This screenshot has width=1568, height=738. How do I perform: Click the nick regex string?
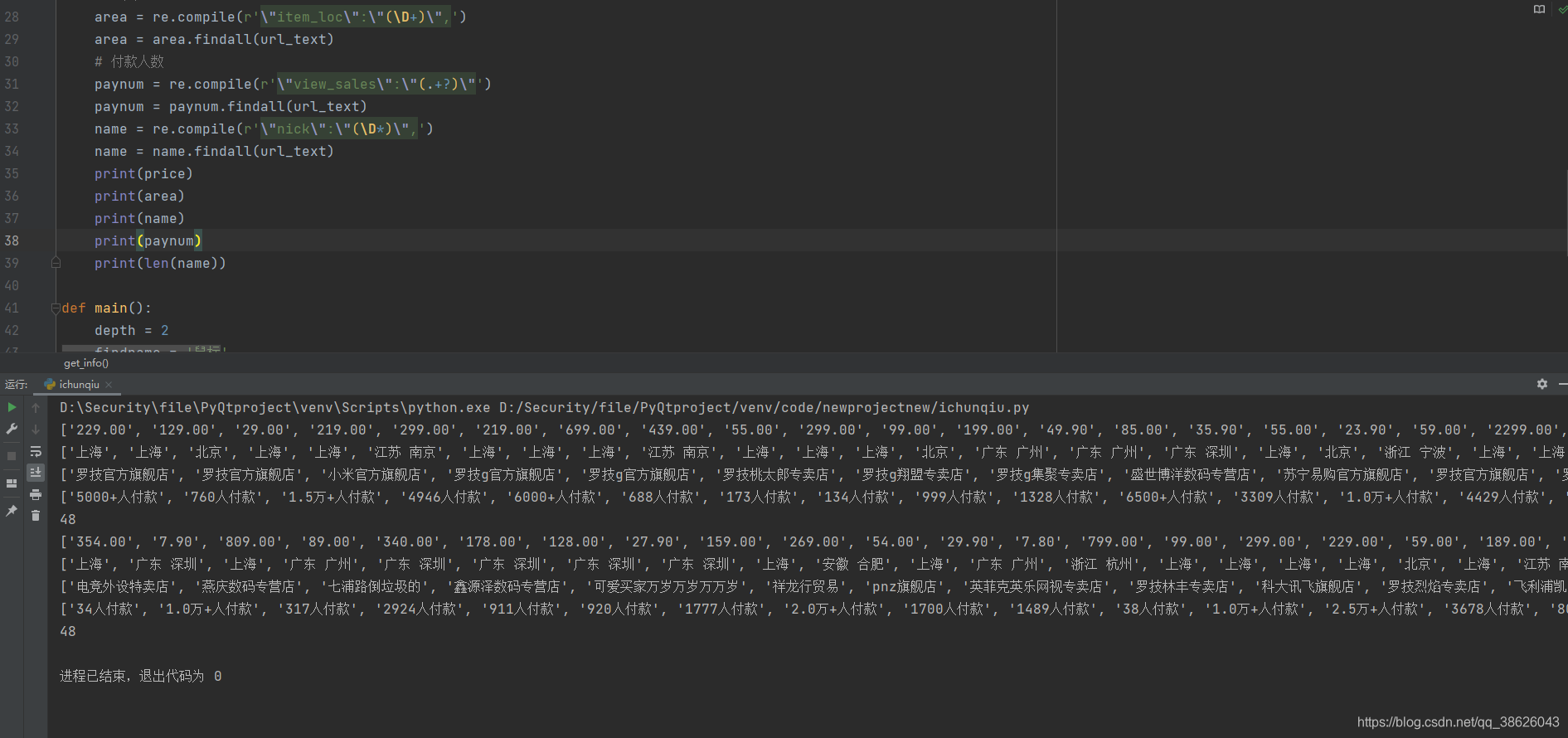pos(339,129)
